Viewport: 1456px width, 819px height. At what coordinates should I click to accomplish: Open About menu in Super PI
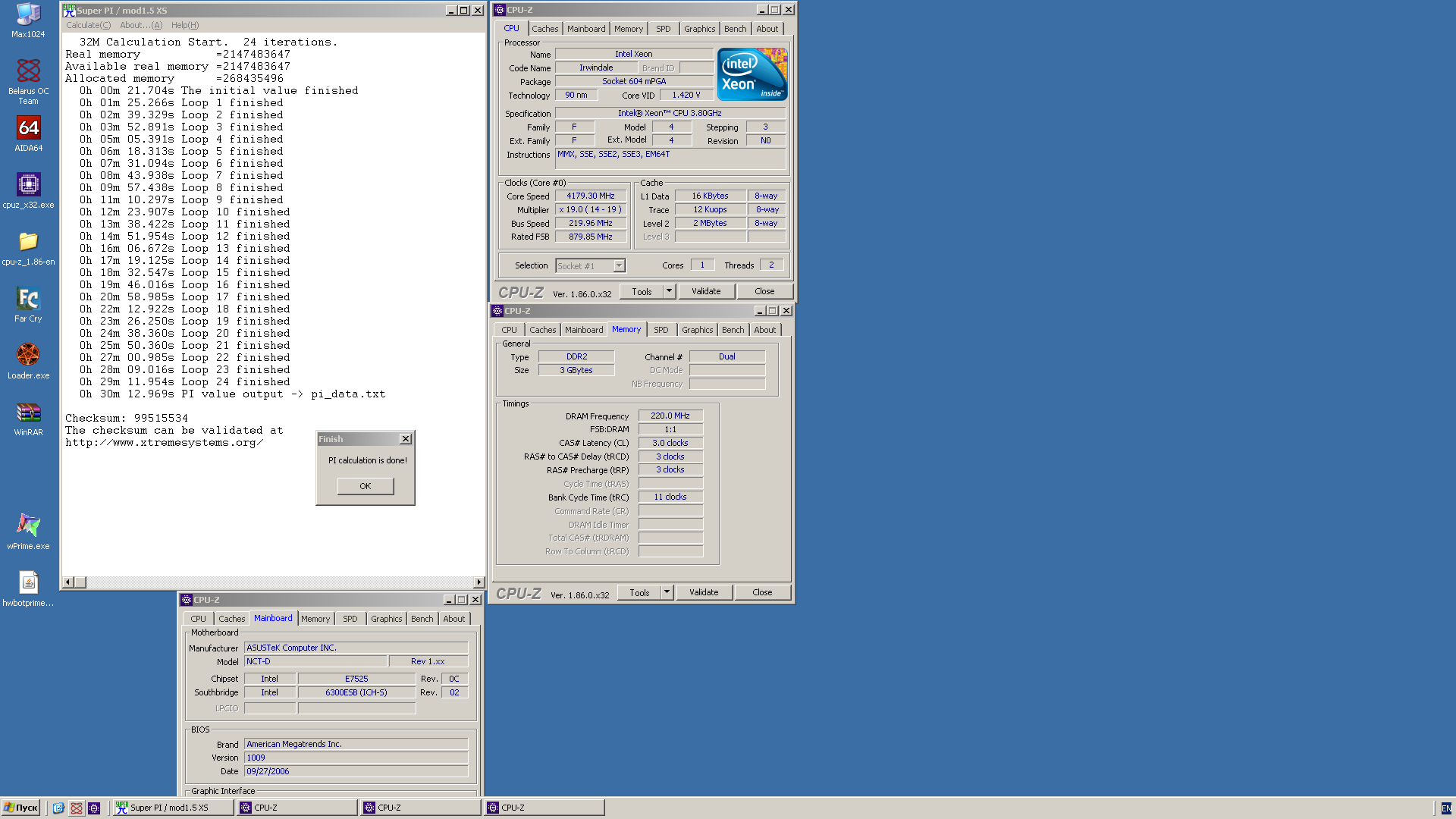coord(141,25)
